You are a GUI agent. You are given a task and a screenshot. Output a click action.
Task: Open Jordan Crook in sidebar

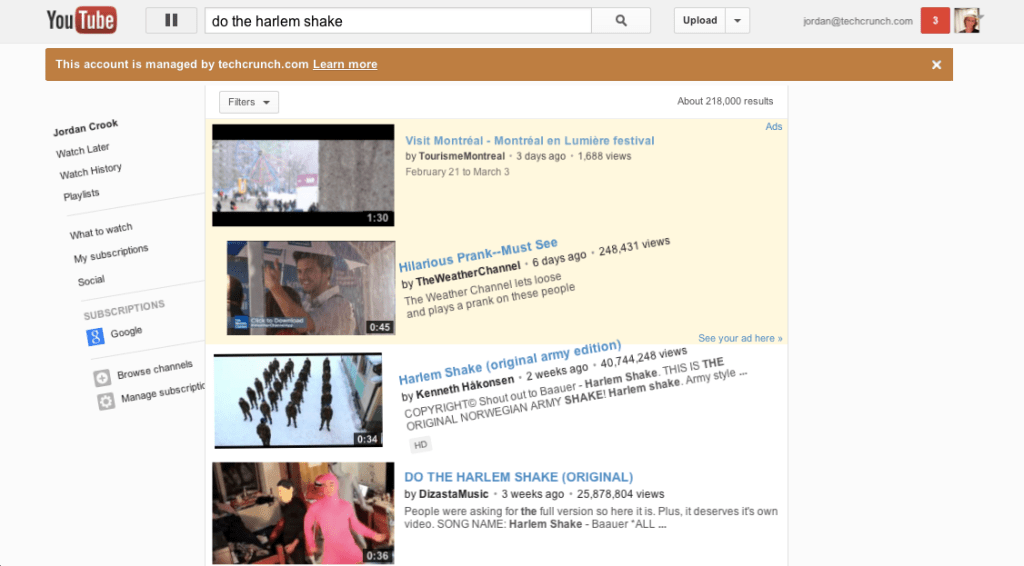[x=86, y=127]
